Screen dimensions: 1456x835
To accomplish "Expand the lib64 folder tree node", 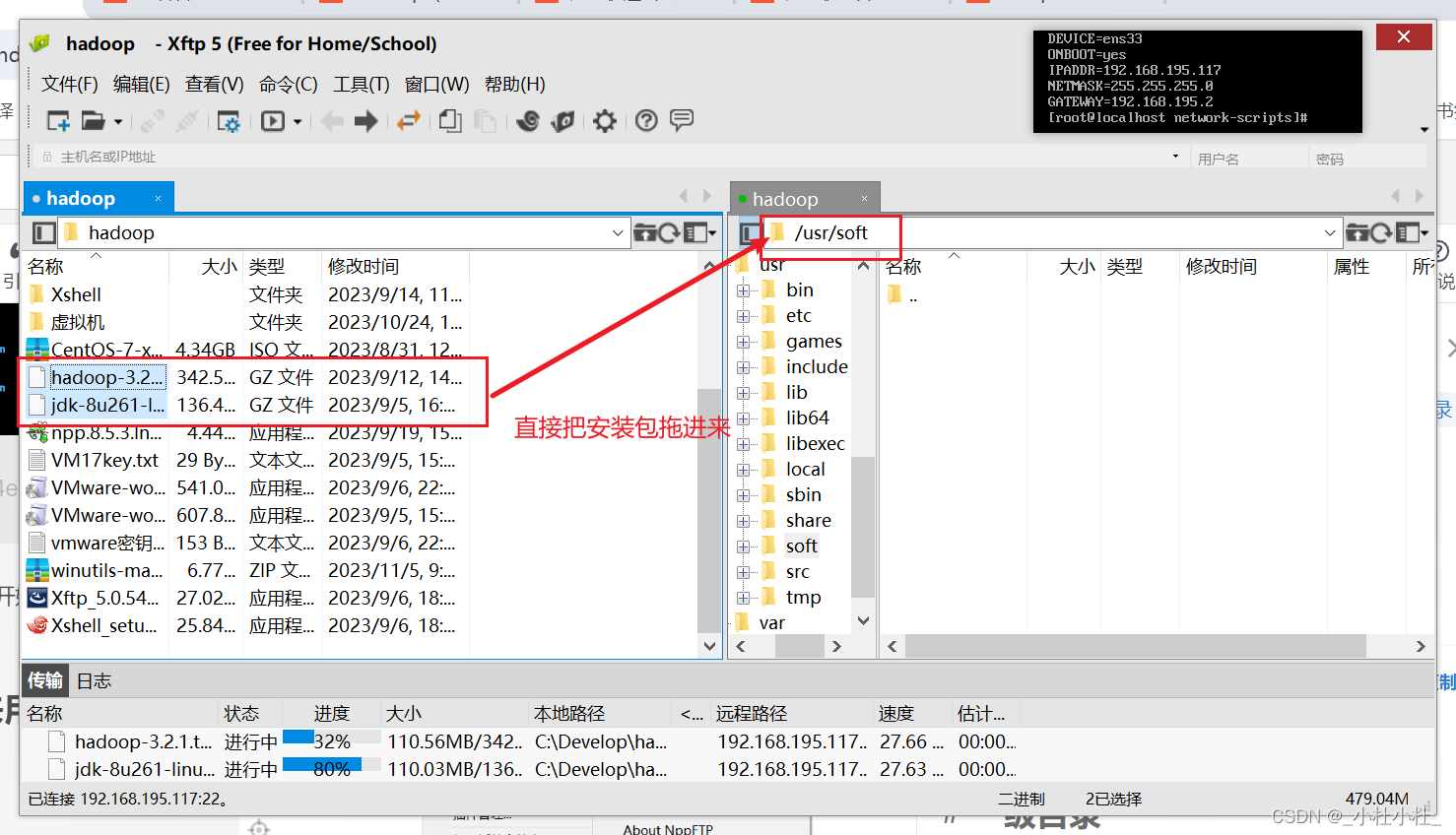I will pyautogui.click(x=744, y=418).
